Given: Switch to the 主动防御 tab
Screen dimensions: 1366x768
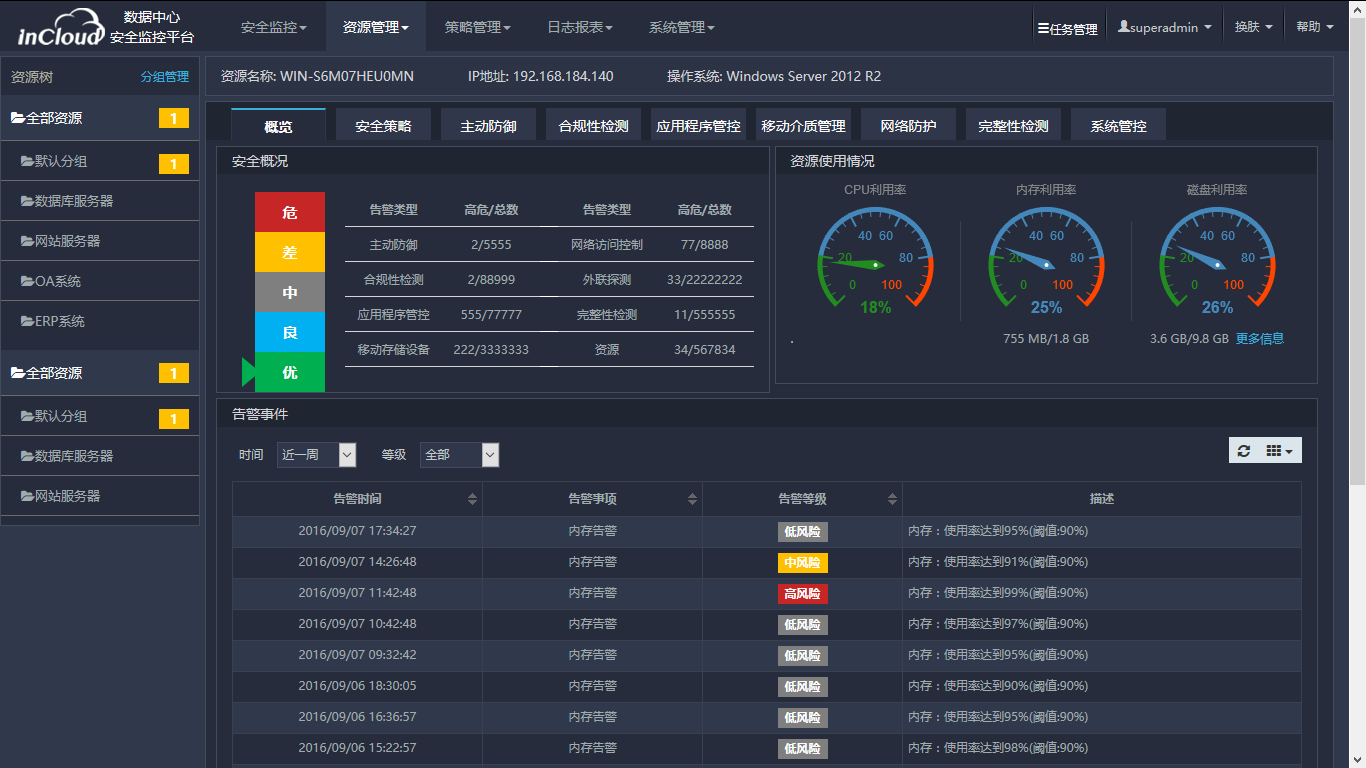Looking at the screenshot, I should point(488,125).
